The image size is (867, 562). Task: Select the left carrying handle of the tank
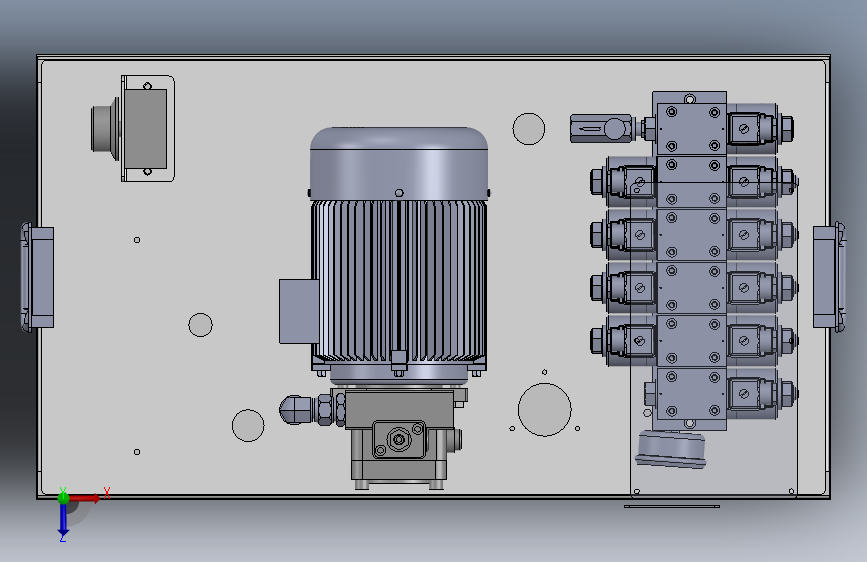[x=37, y=277]
